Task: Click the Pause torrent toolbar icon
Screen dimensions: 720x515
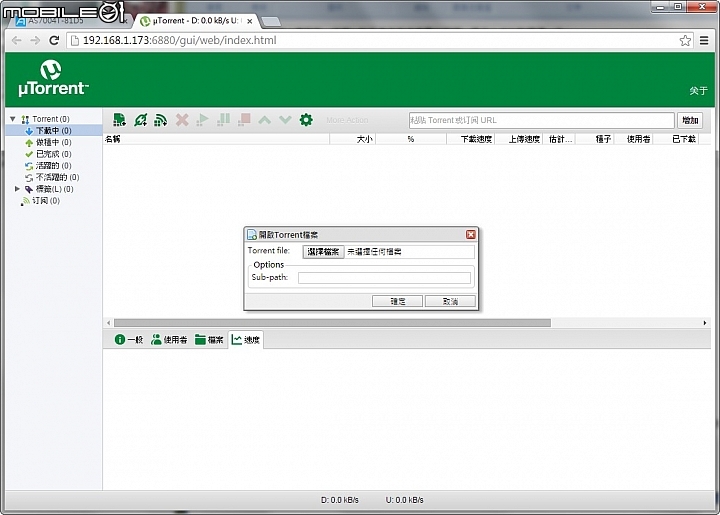Action: (x=223, y=120)
